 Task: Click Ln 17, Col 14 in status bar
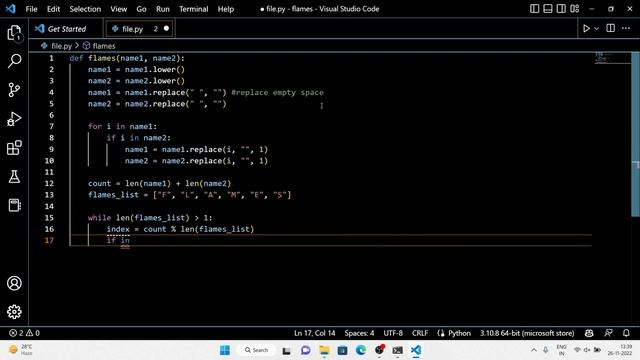[x=315, y=333]
